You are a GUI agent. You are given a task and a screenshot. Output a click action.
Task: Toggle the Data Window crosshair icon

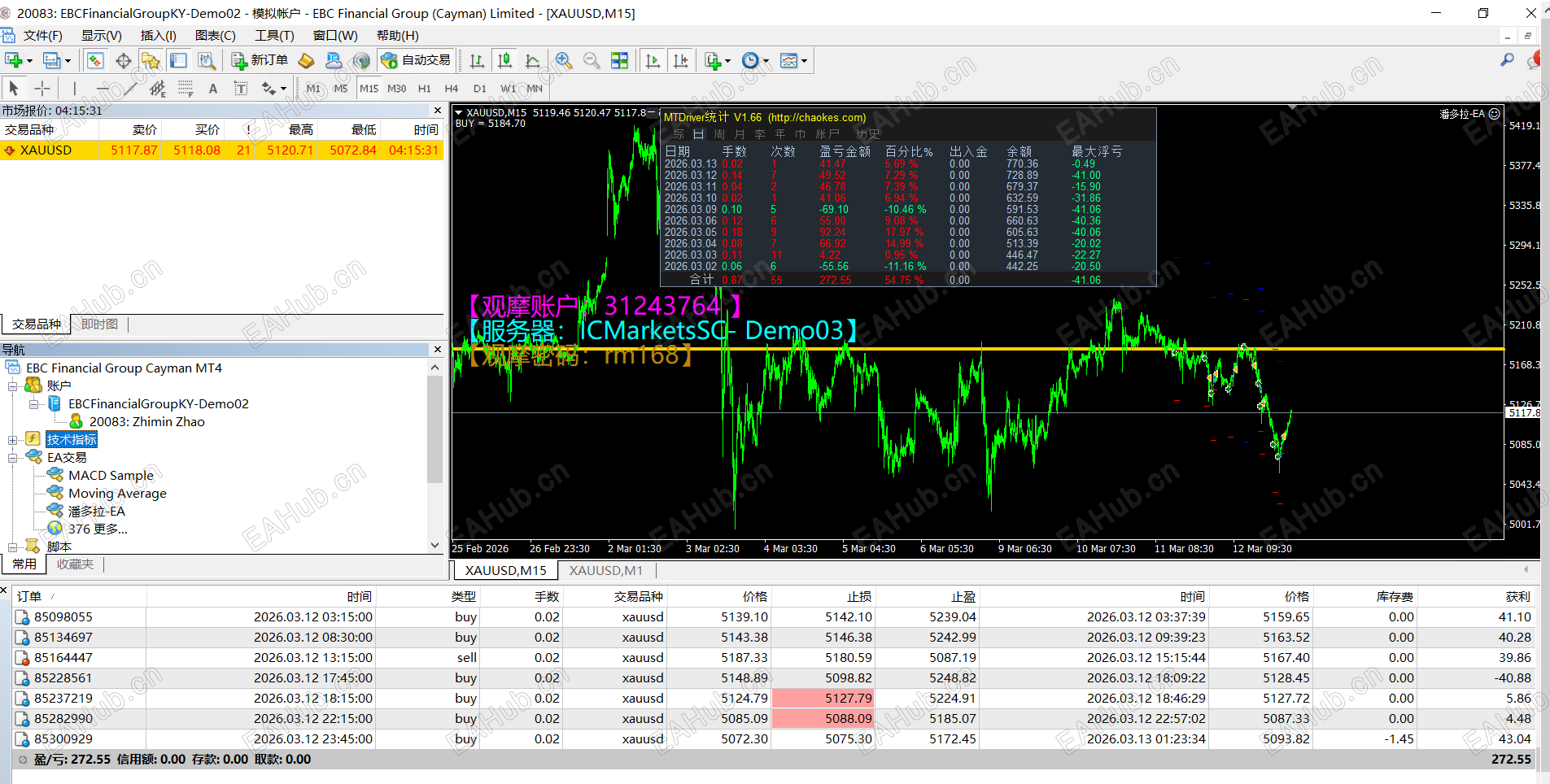124,60
